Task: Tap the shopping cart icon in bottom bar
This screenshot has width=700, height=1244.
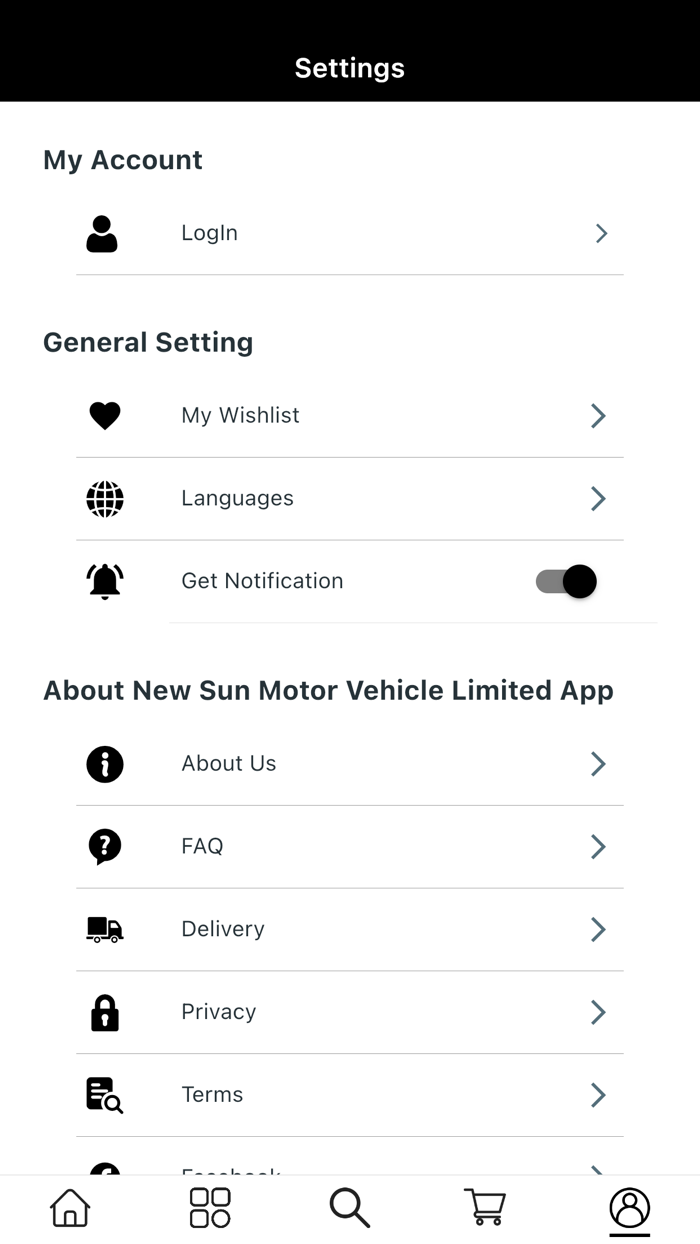Action: tap(484, 1207)
